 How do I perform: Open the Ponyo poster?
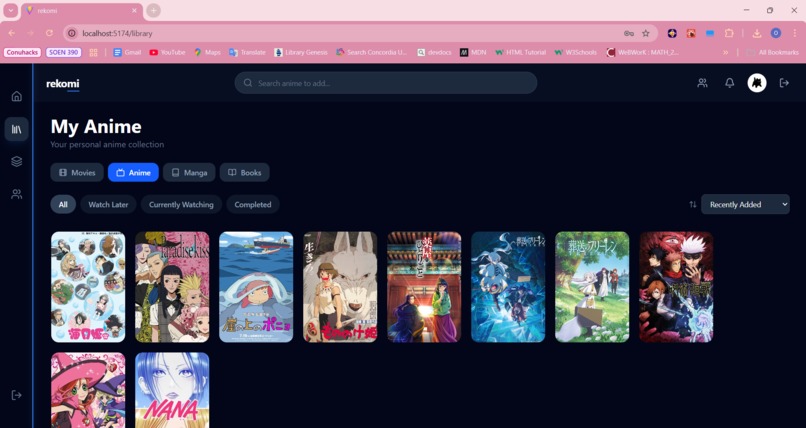[256, 287]
